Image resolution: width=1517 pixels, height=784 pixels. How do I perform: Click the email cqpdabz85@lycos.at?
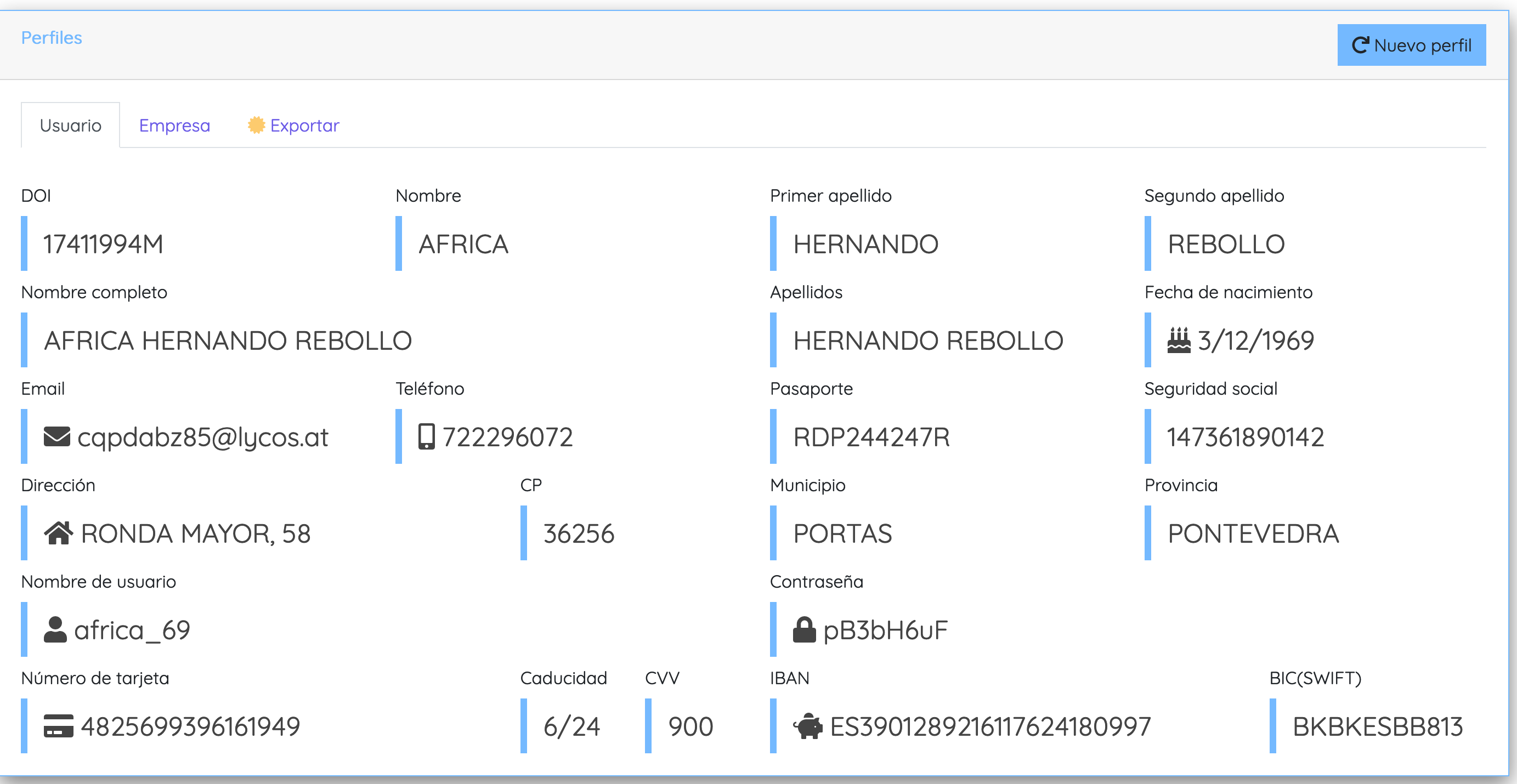coord(202,437)
